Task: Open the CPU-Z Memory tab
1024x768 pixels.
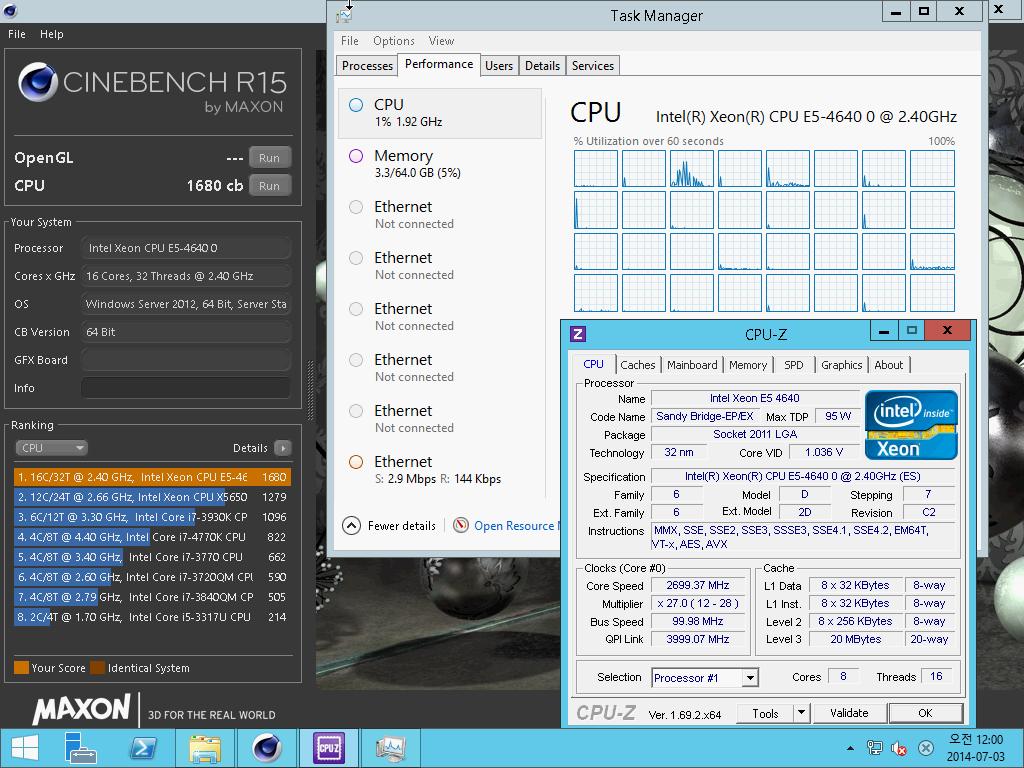Action: tap(748, 365)
